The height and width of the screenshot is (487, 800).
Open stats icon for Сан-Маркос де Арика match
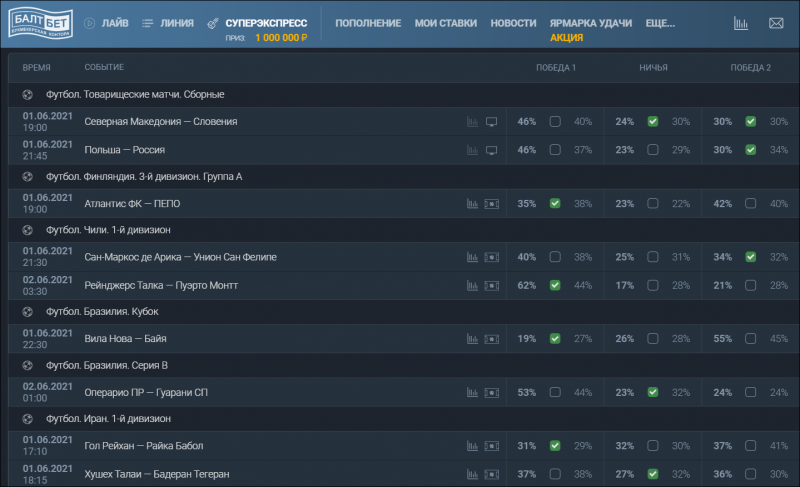coord(472,258)
